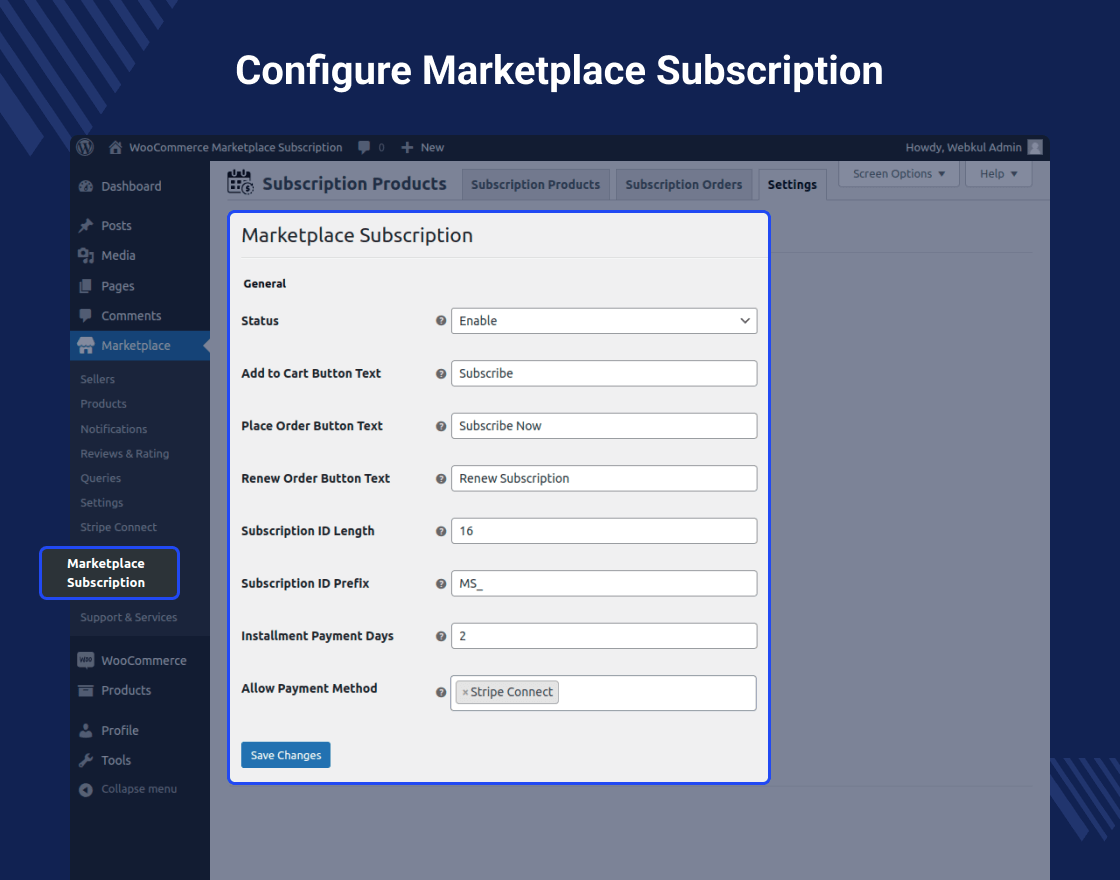
Task: Expand the Help dropdown
Action: click(998, 174)
